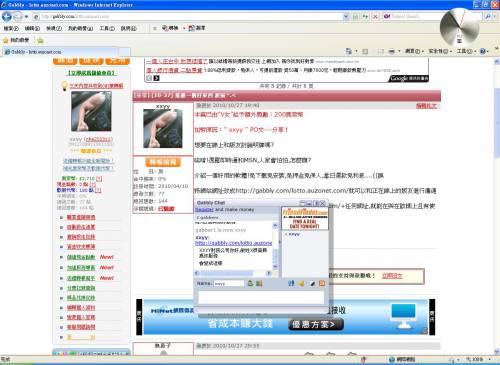Click the Home icon in command bar

pyautogui.click(x=349, y=51)
